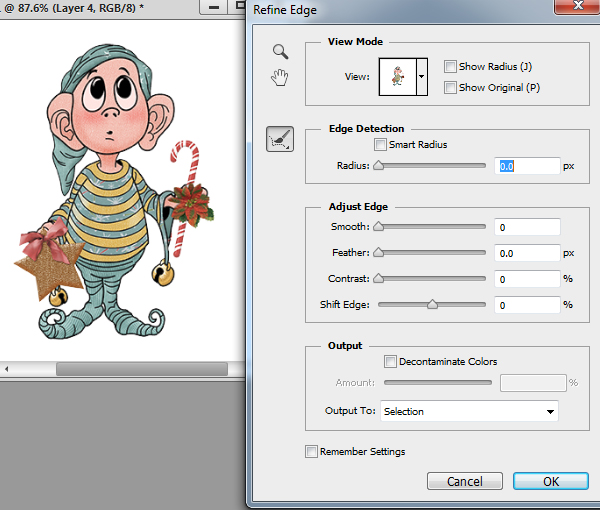Click the Feather slider handle
600x510 pixels.
378,254
